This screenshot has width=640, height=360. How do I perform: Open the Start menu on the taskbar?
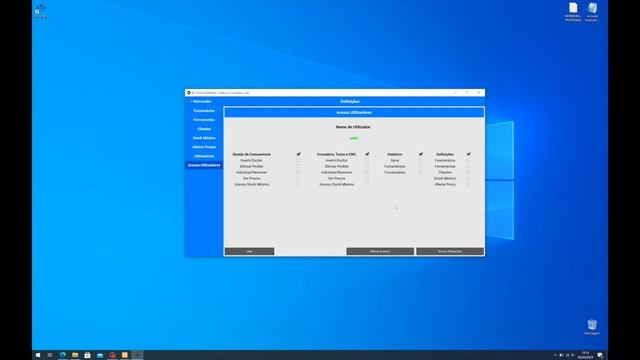point(38,355)
